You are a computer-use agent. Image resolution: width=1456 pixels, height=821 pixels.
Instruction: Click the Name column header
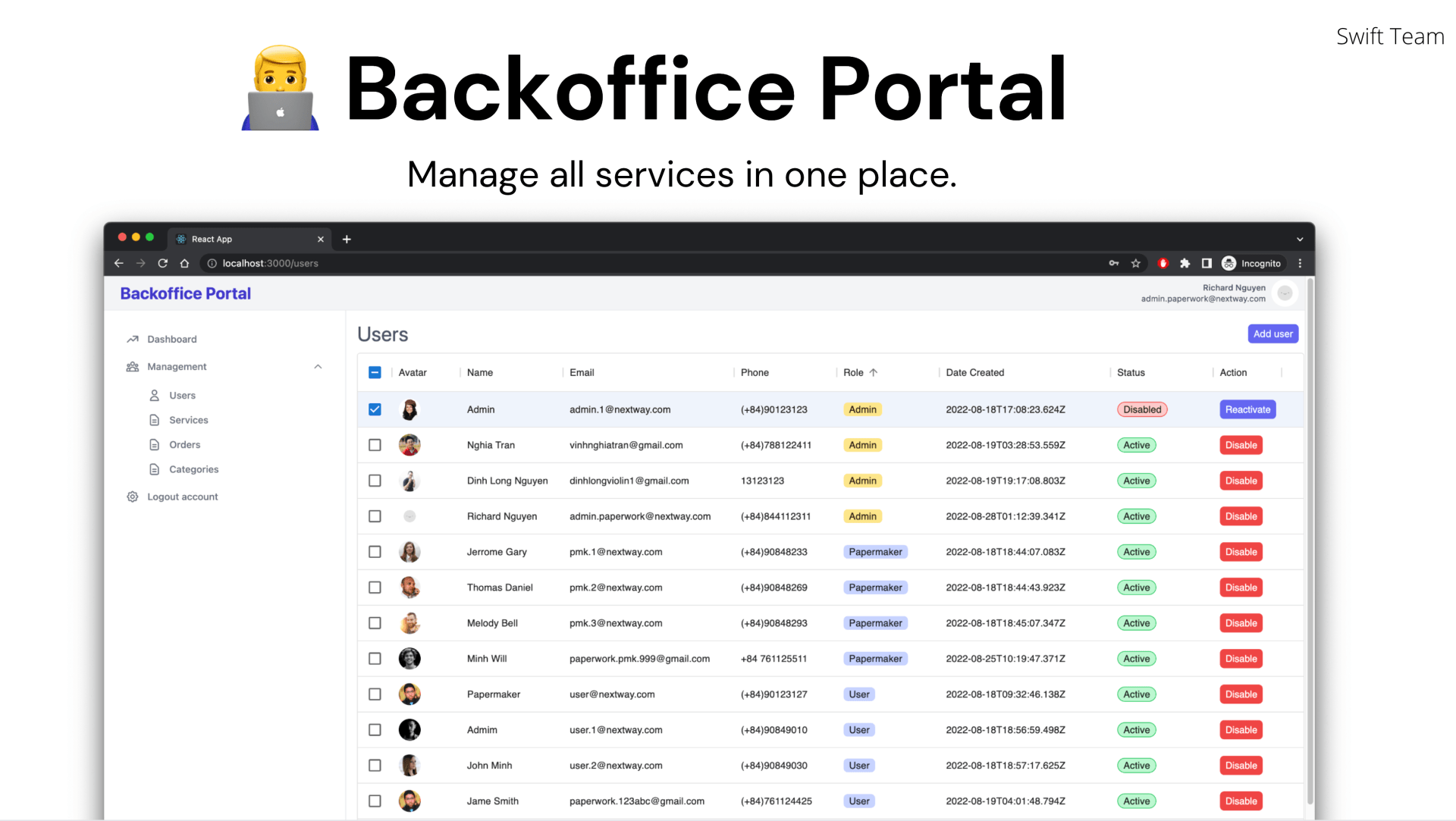[480, 372]
